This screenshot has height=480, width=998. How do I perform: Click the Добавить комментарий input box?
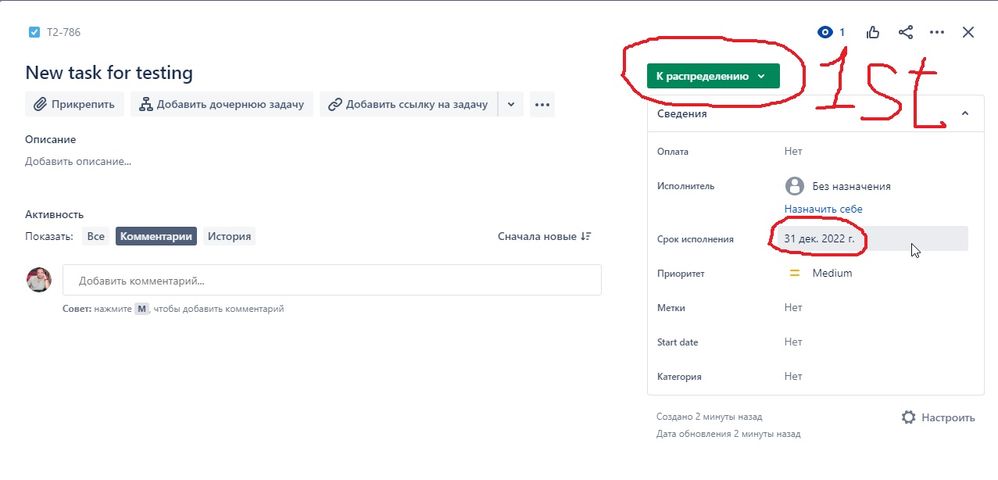[332, 280]
